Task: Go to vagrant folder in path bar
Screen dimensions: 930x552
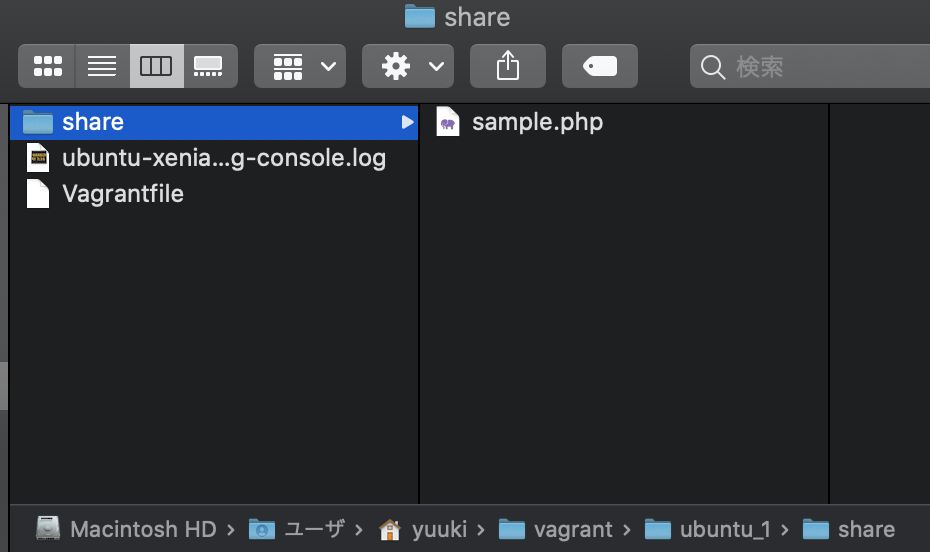Action: 573,529
